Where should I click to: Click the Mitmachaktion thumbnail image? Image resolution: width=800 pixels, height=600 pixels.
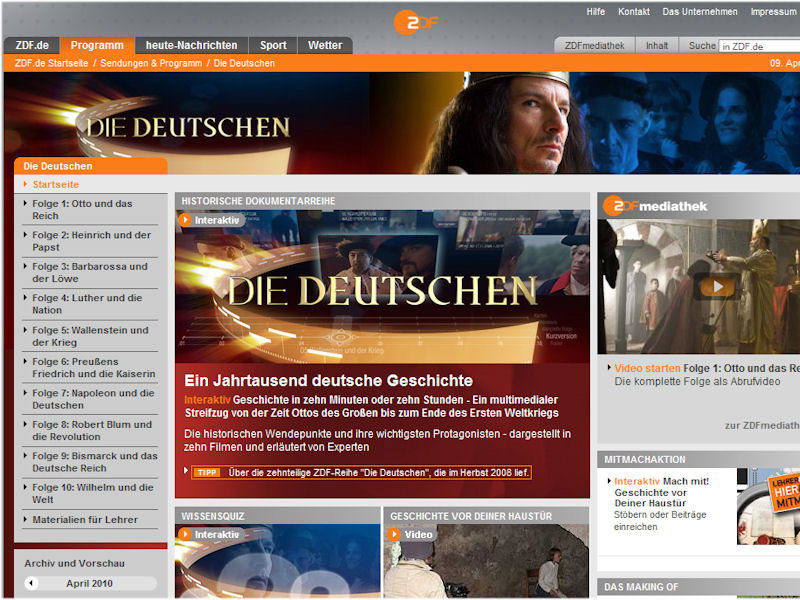click(x=768, y=506)
